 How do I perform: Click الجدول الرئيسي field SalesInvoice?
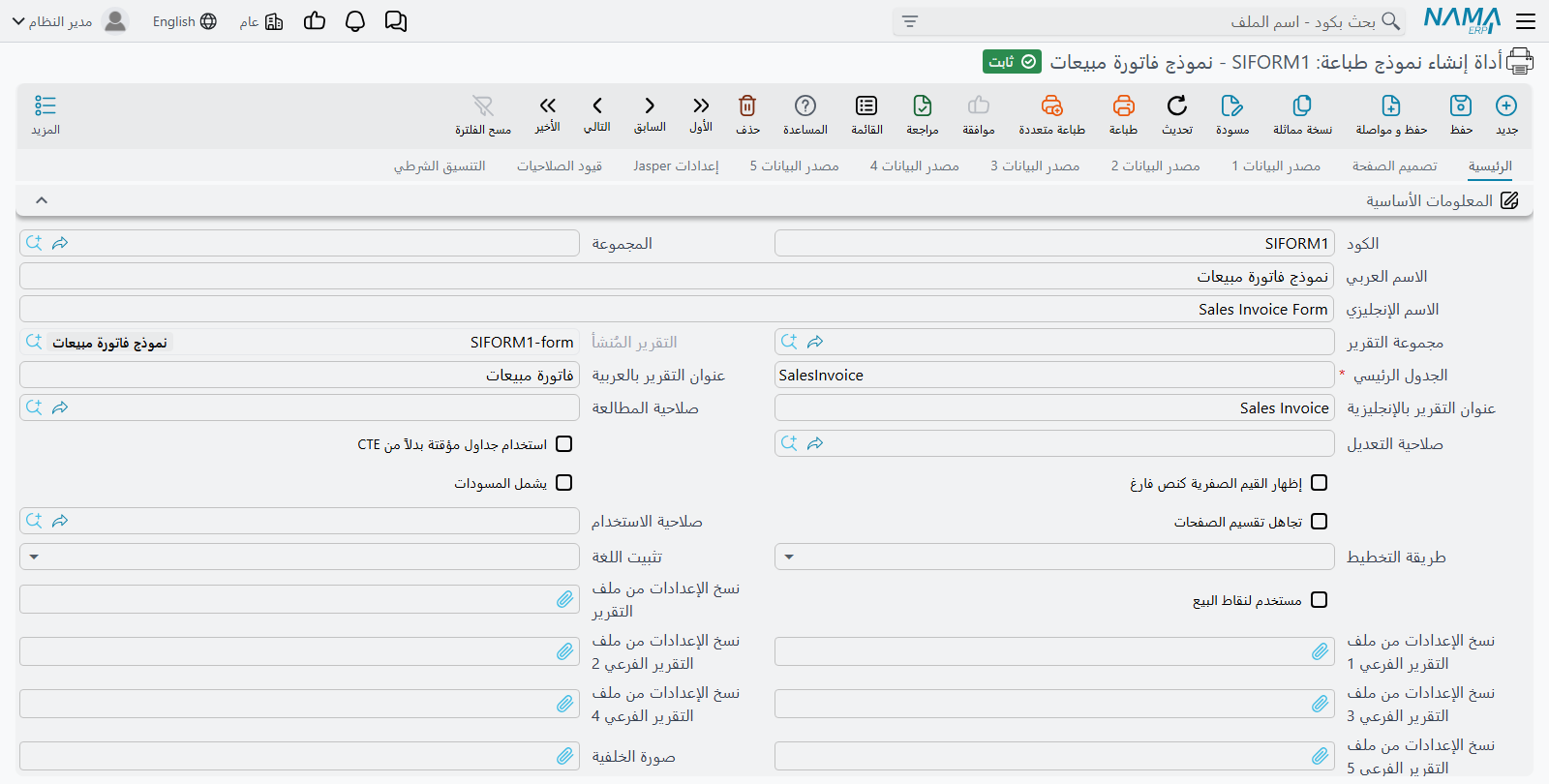pos(1054,375)
